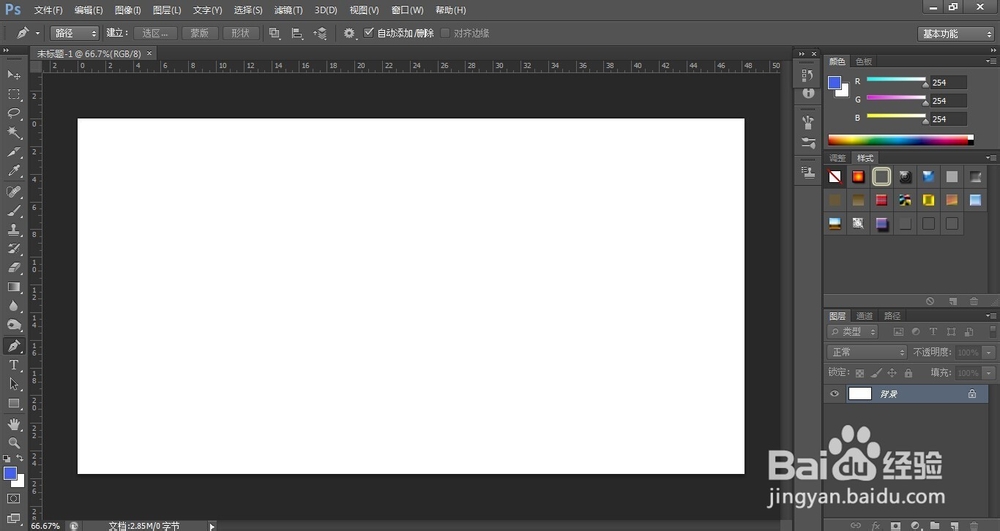The height and width of the screenshot is (531, 1000).
Task: Open the 不透明度 opacity dropdown arrow
Action: tap(989, 352)
